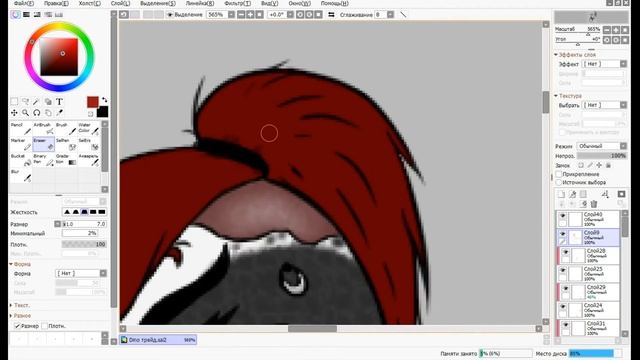This screenshot has height=360, width=640.
Task: Zoom out using toolbar minus button
Action: [x=241, y=15]
